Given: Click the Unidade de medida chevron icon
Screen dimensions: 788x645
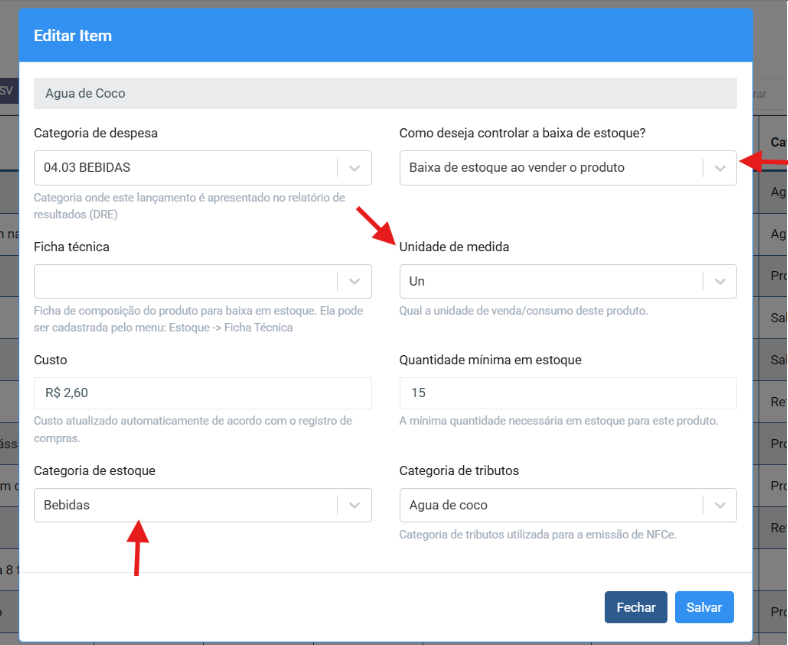Looking at the screenshot, I should pyautogui.click(x=720, y=282).
